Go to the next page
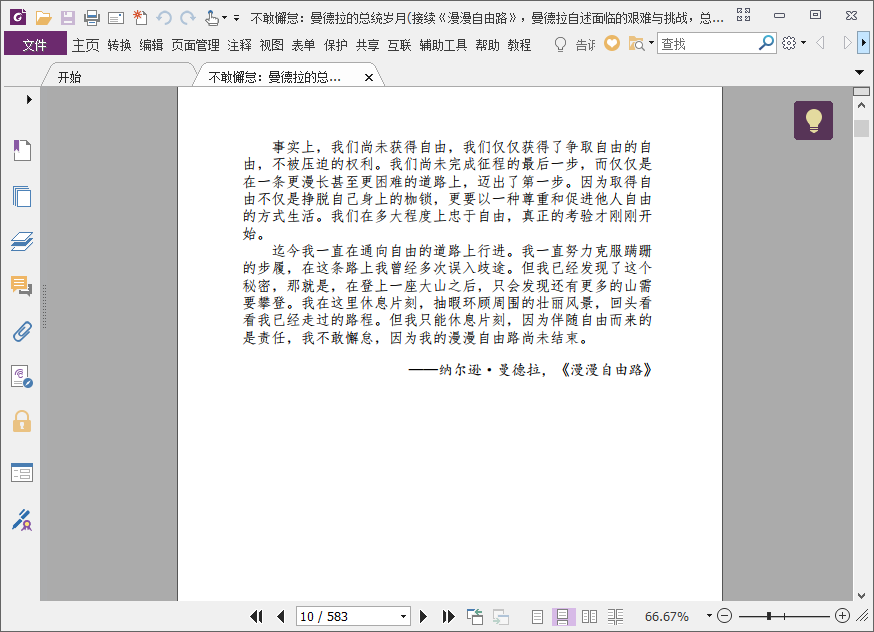 tap(423, 616)
